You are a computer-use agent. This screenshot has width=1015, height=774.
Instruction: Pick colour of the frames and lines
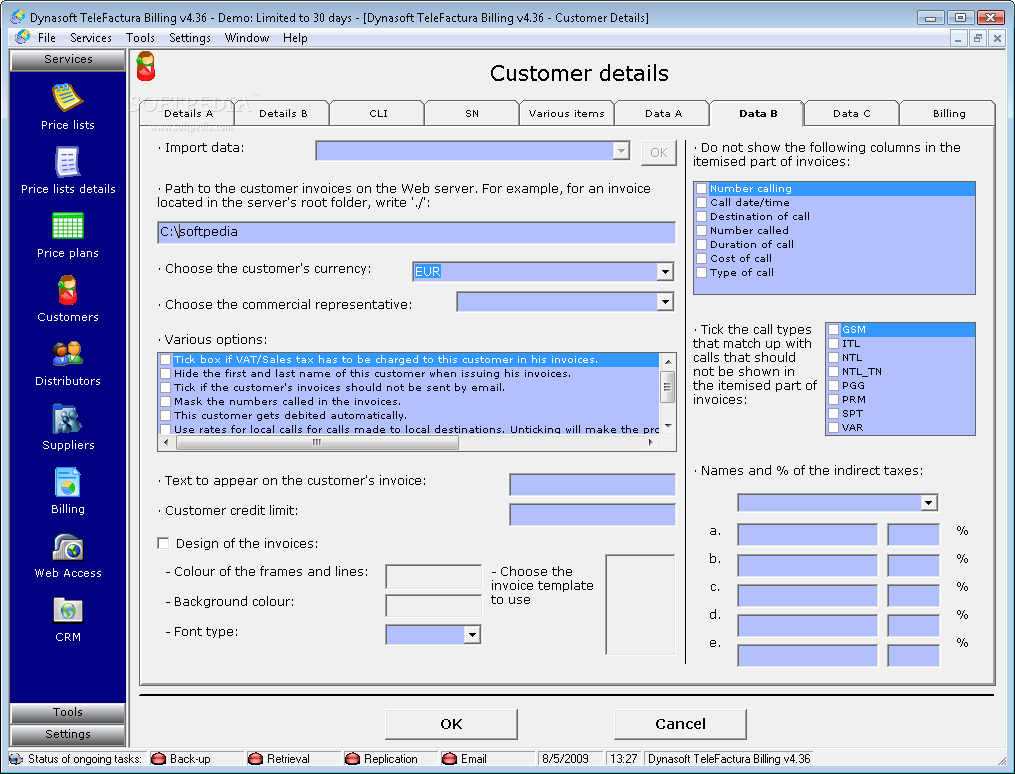point(433,576)
